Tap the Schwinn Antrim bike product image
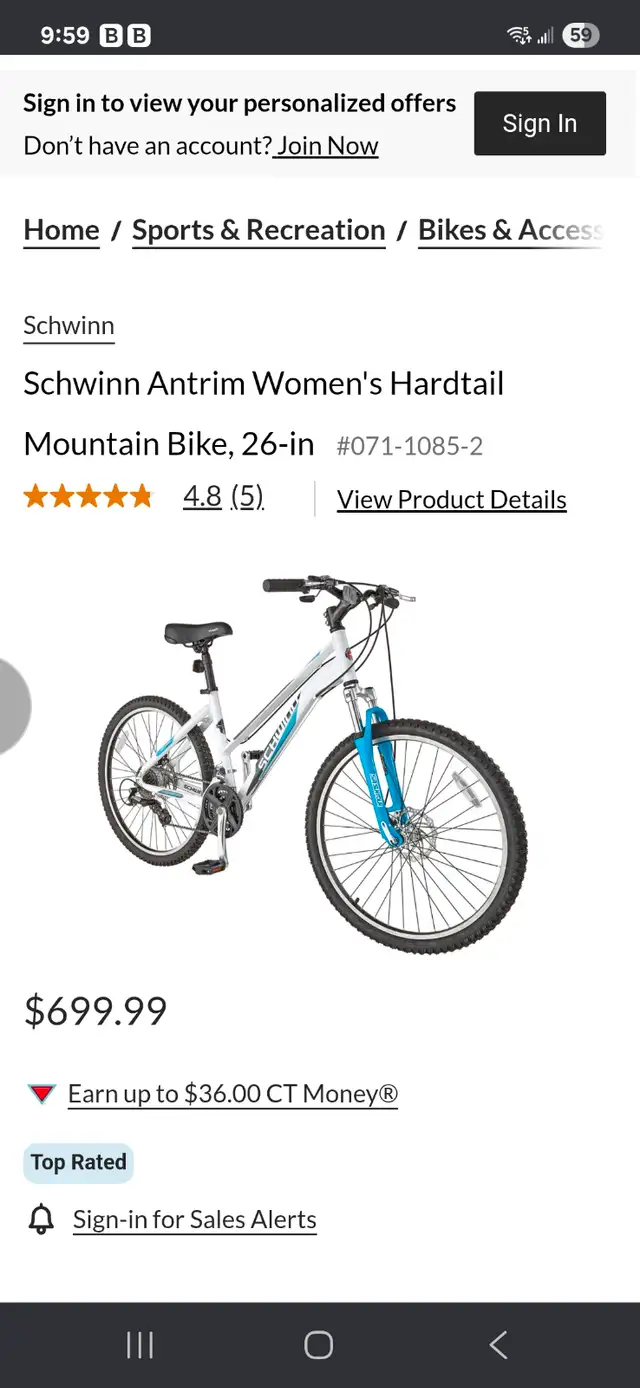Screen dimensions: 640x1388 coord(313,763)
